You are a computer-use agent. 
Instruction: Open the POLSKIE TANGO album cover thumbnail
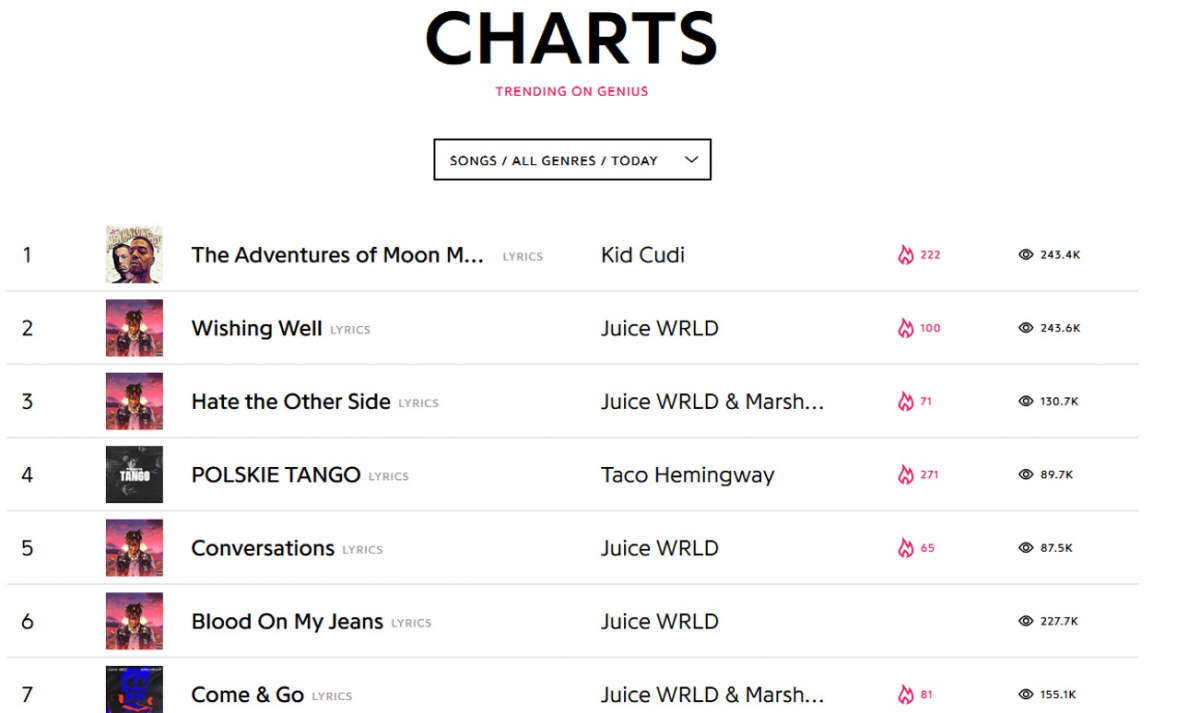tap(134, 475)
